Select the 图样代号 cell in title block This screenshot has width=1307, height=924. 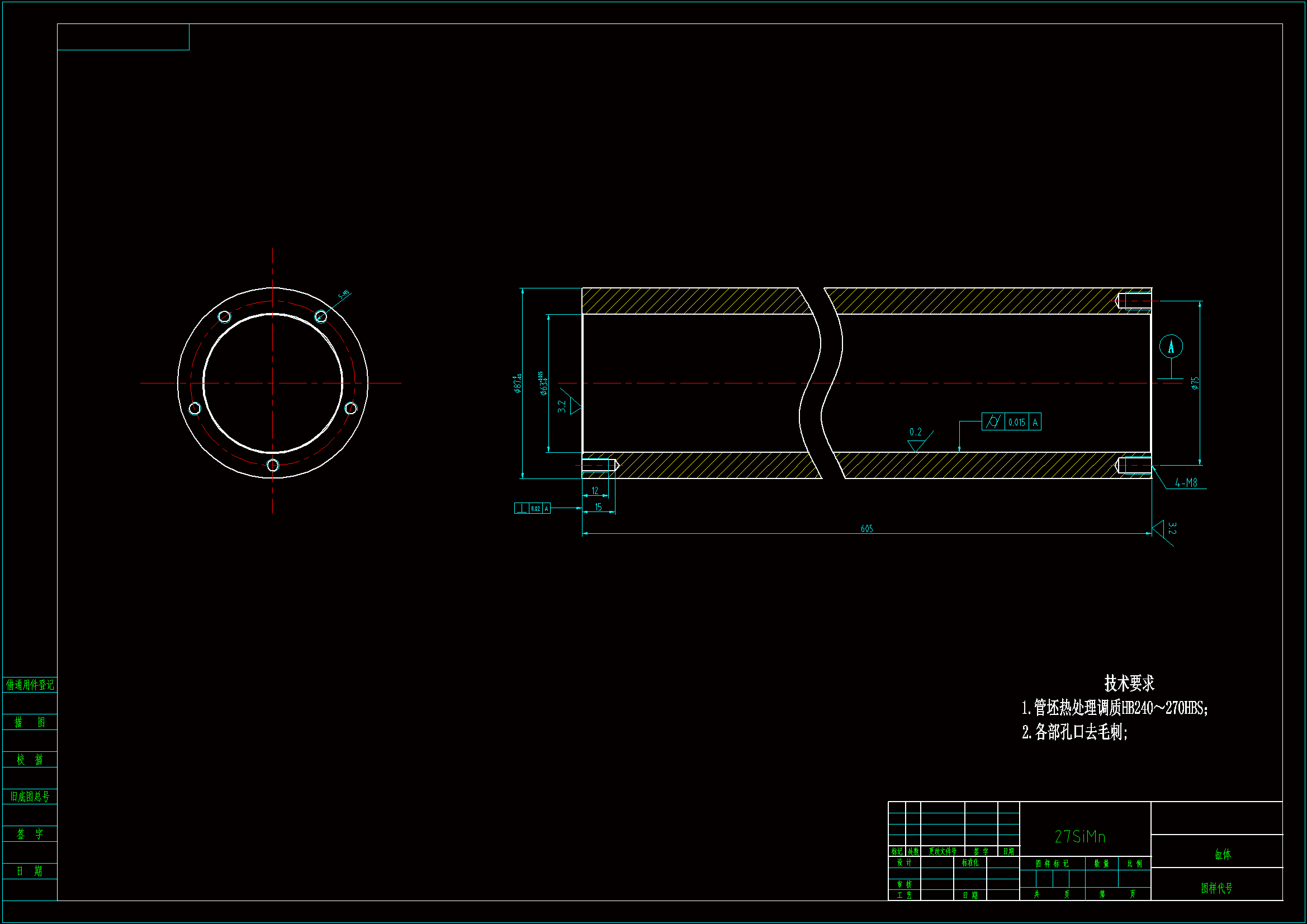pos(1216,888)
